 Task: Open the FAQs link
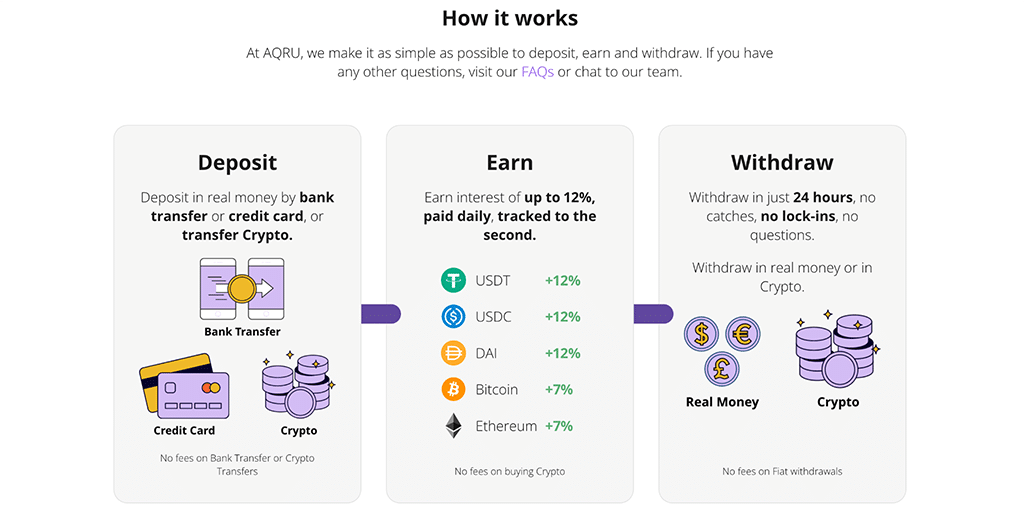click(x=537, y=72)
